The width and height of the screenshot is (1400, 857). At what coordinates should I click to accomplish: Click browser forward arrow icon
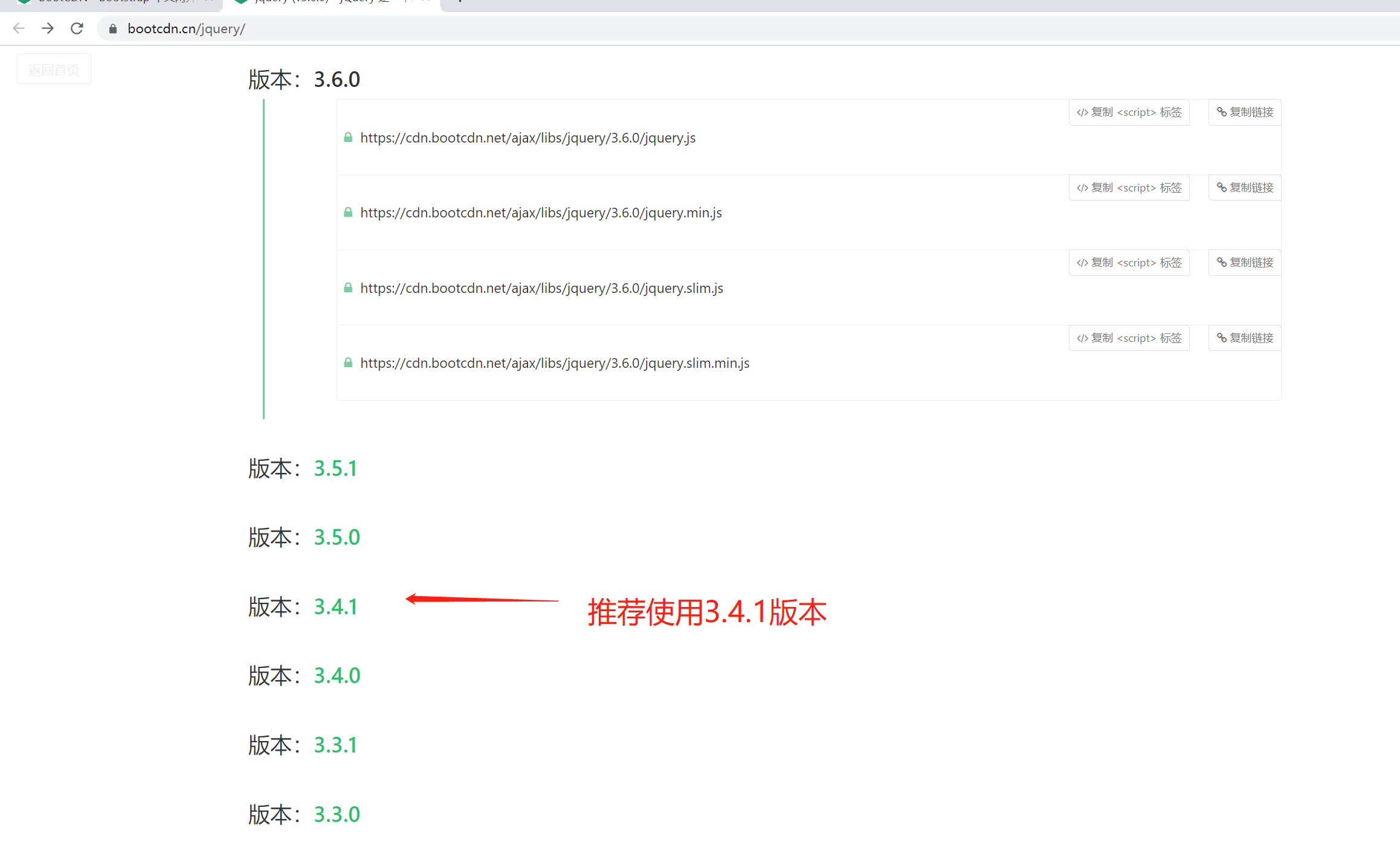coord(48,28)
